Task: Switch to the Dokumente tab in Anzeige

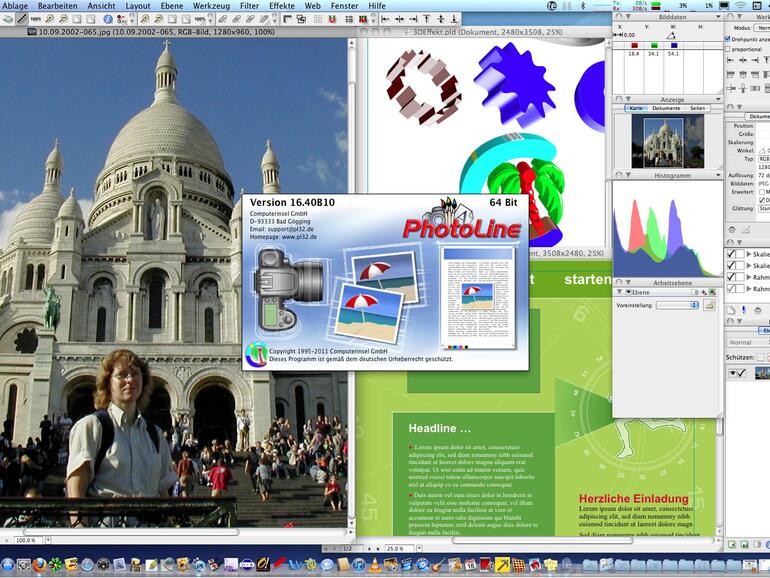Action: [x=666, y=108]
